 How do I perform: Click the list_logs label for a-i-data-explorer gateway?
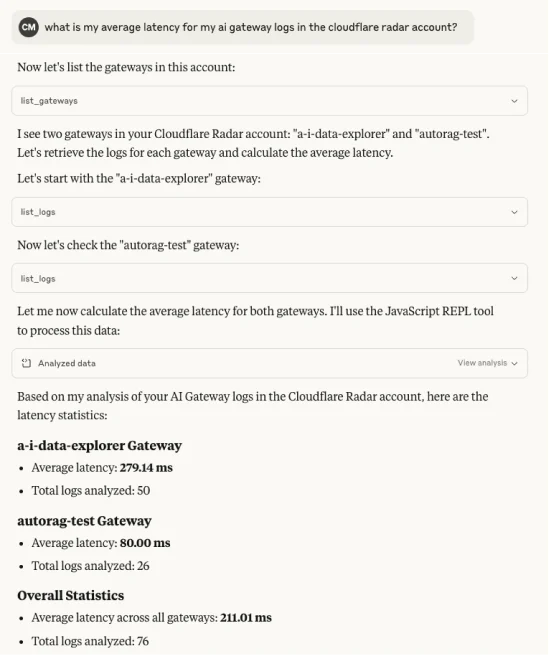(x=38, y=212)
